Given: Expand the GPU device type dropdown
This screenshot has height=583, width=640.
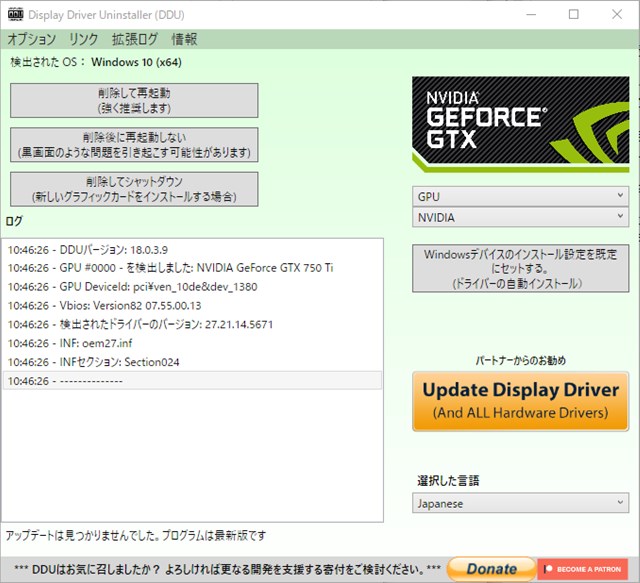Looking at the screenshot, I should point(520,196).
